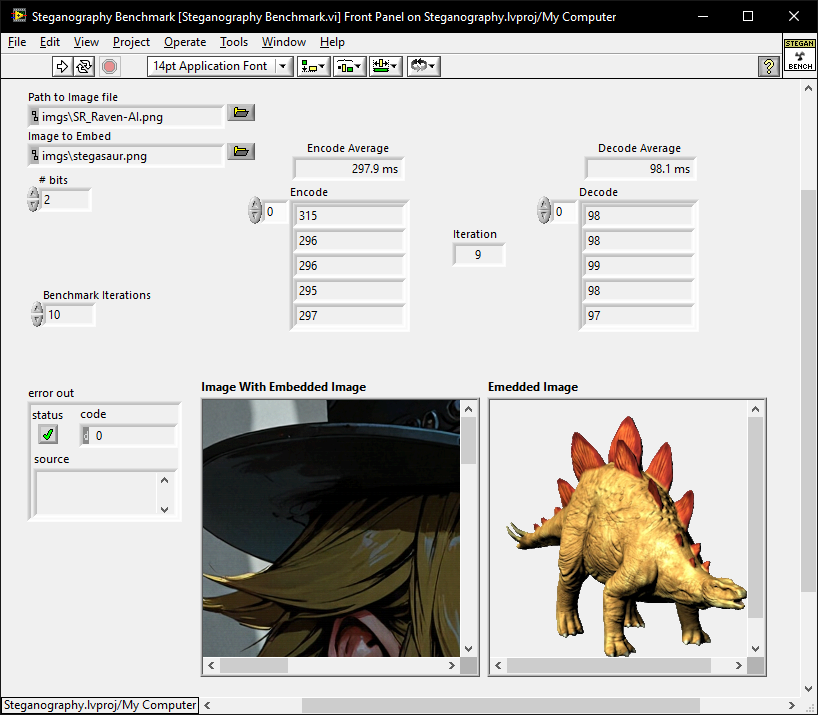Open the Resize Objects tool
The height and width of the screenshot is (715, 818).
pyautogui.click(x=384, y=66)
